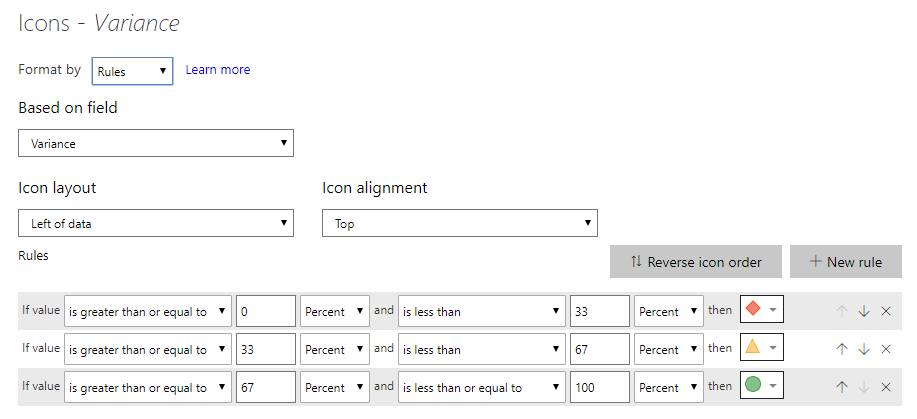Open the green circle icon picker
The width and height of the screenshot is (917, 419).
pyautogui.click(x=761, y=385)
